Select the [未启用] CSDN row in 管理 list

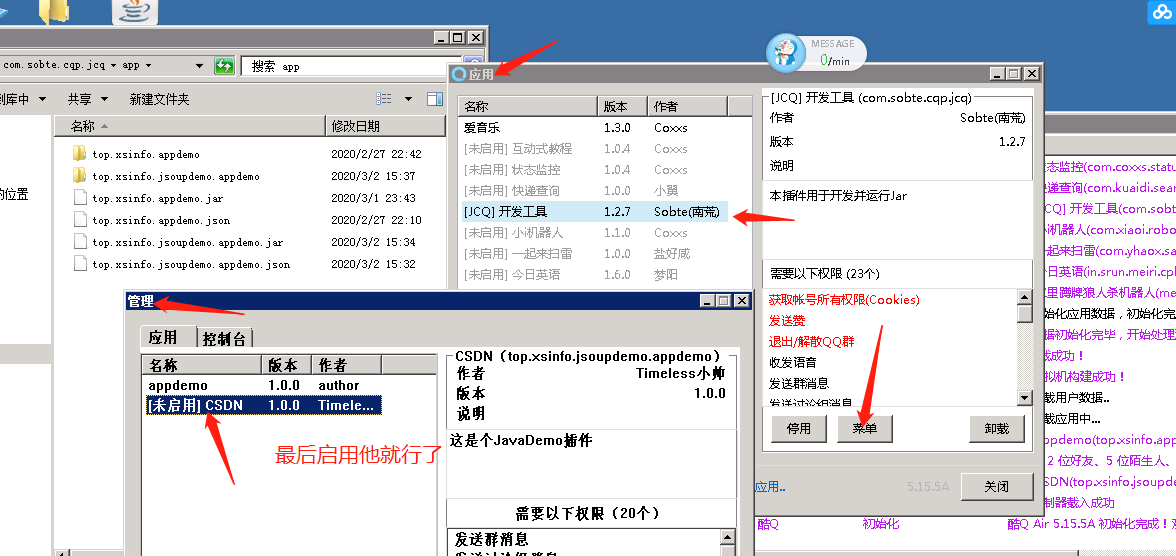tap(264, 405)
